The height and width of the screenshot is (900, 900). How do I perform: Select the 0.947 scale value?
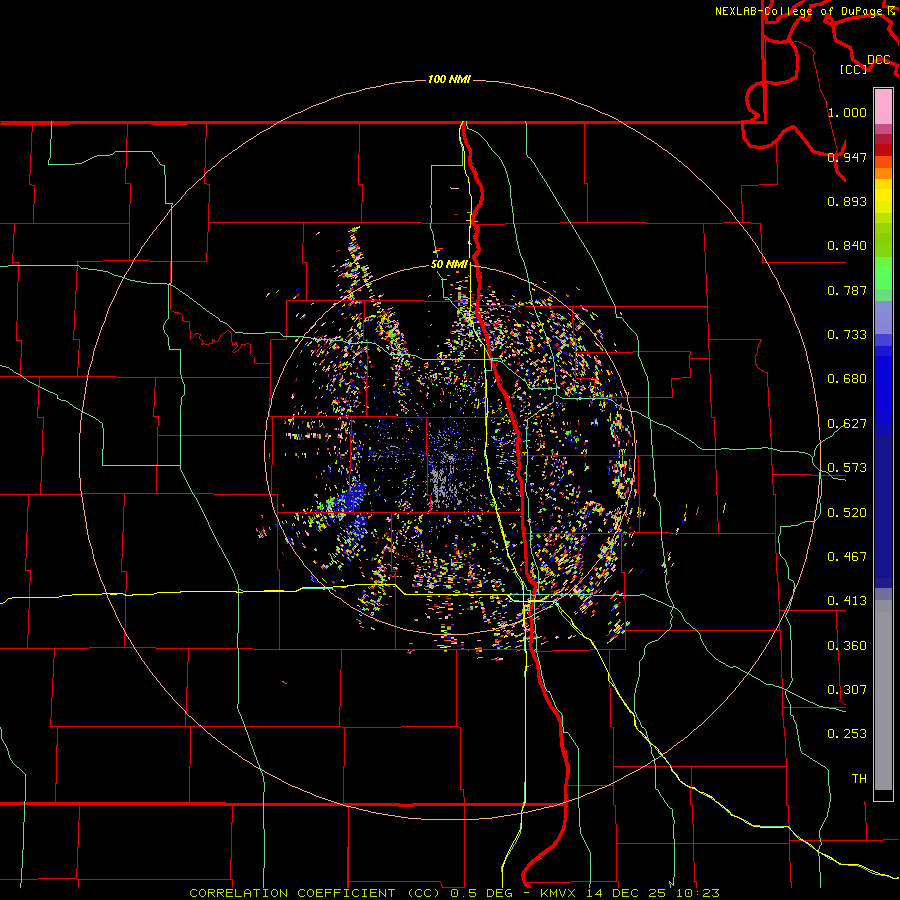847,157
